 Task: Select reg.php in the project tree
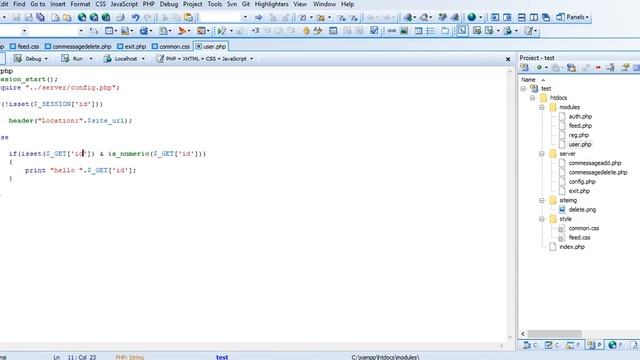(579, 135)
